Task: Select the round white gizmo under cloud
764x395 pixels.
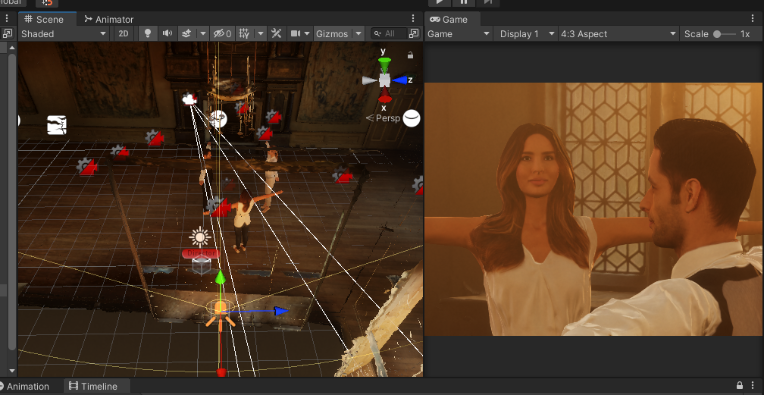Action: (x=218, y=119)
